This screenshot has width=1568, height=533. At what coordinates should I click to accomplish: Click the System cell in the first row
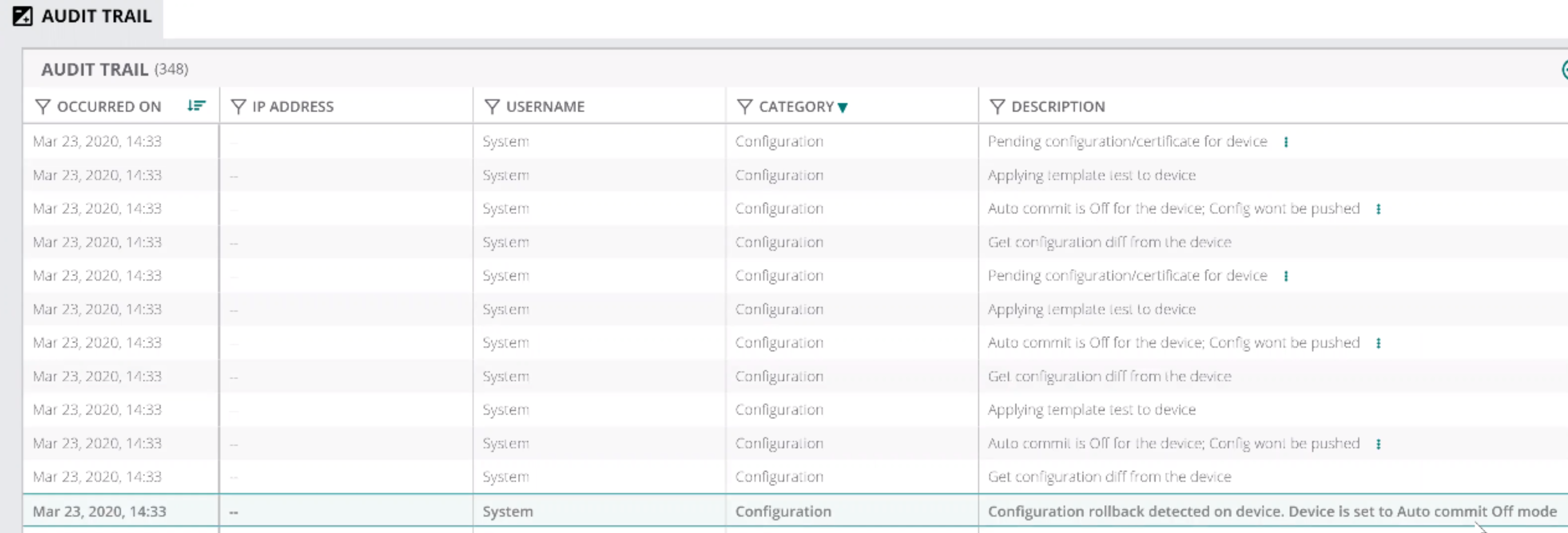point(505,141)
